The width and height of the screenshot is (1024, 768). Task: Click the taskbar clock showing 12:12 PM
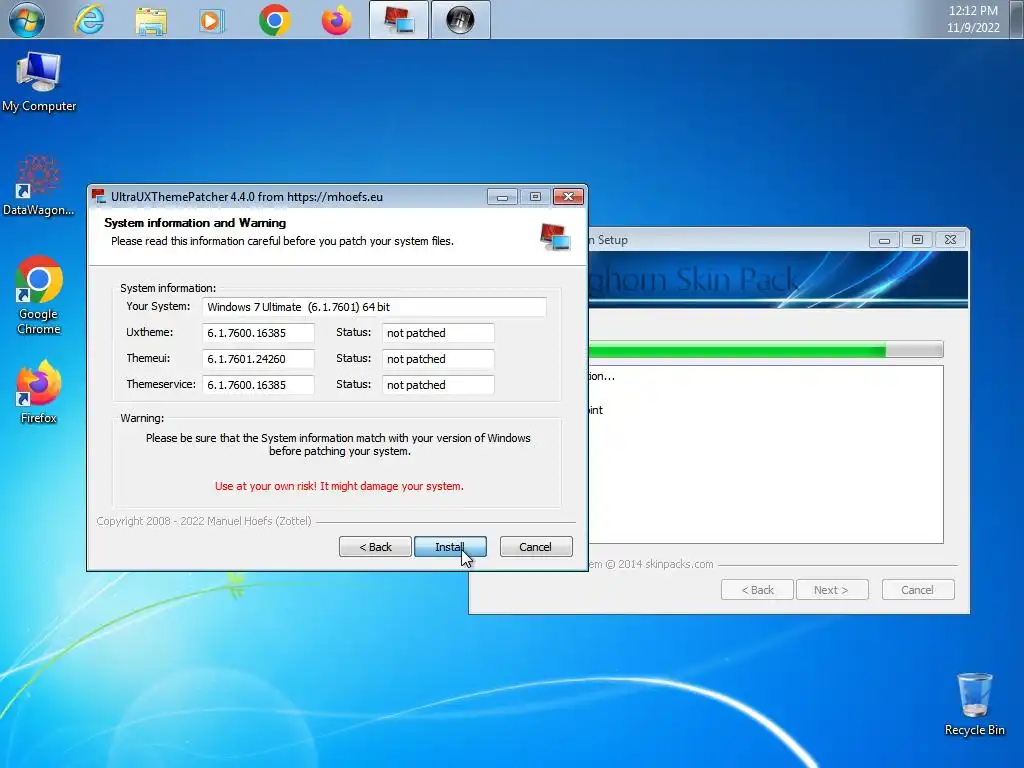[x=973, y=20]
